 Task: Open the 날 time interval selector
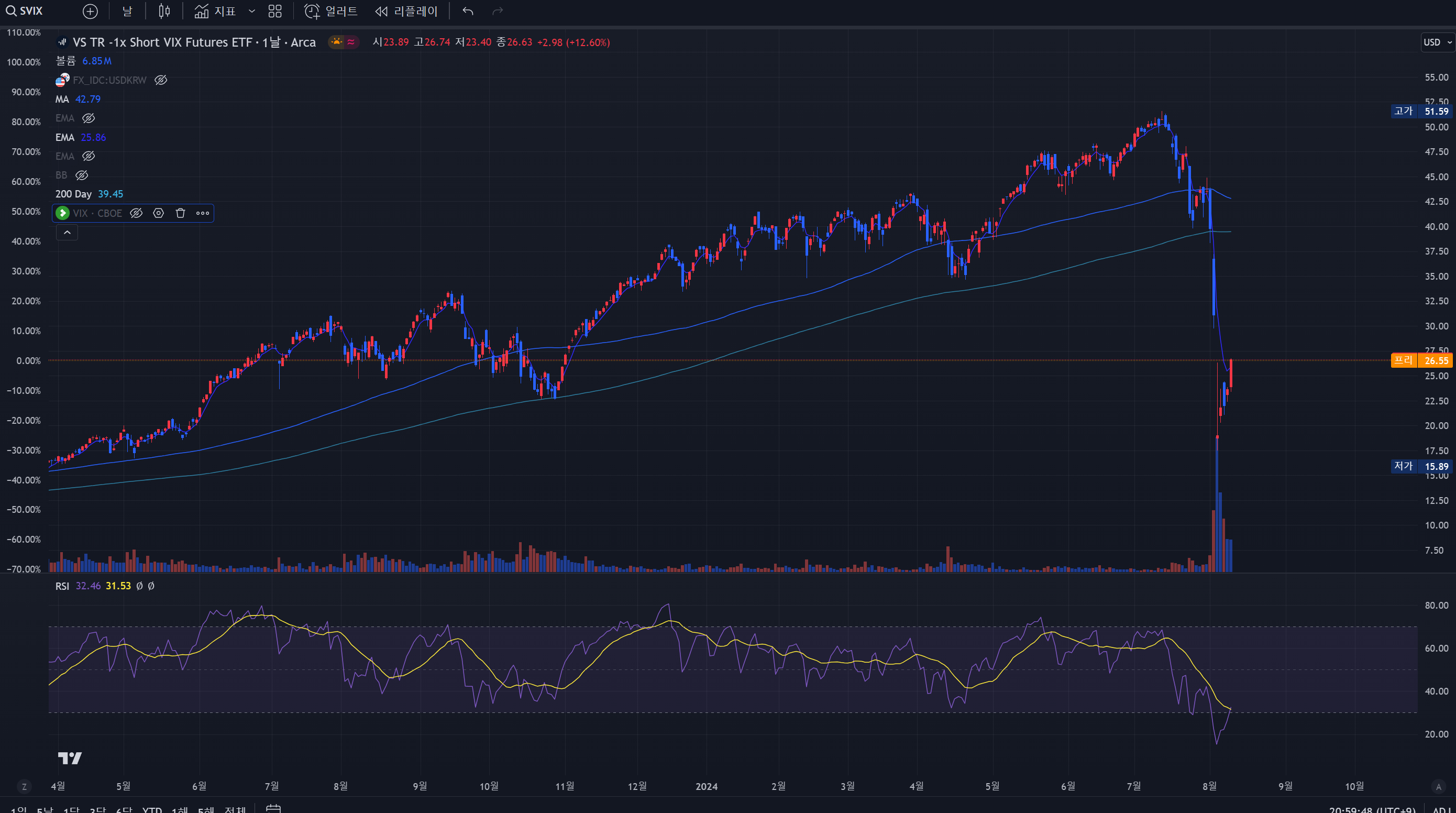[x=127, y=12]
